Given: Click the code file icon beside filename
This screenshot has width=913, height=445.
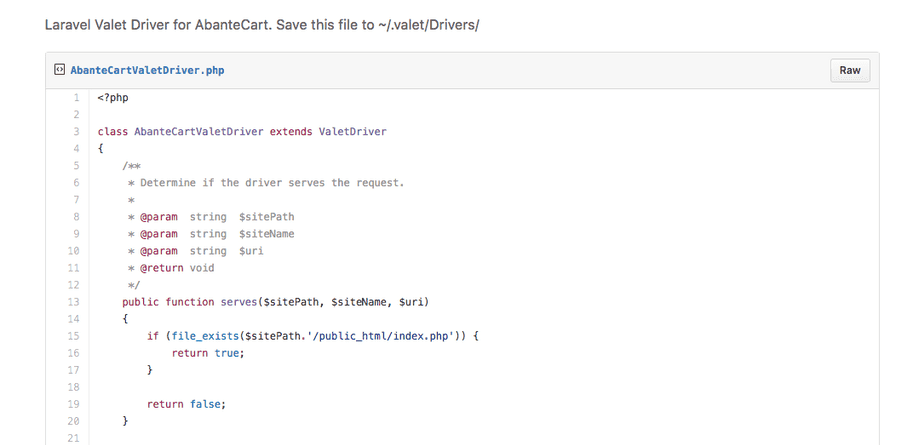Looking at the screenshot, I should pos(60,71).
